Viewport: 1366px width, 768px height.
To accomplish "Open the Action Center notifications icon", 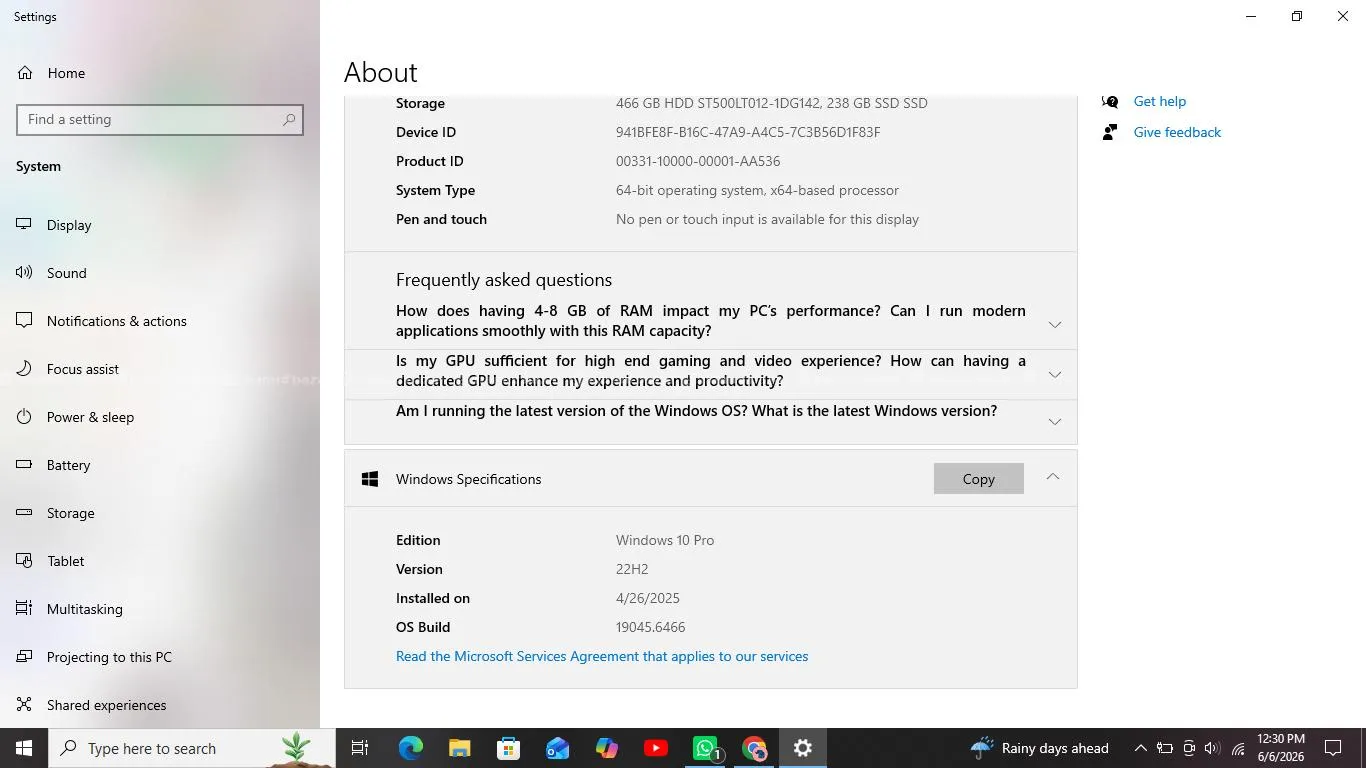I will (x=1333, y=748).
